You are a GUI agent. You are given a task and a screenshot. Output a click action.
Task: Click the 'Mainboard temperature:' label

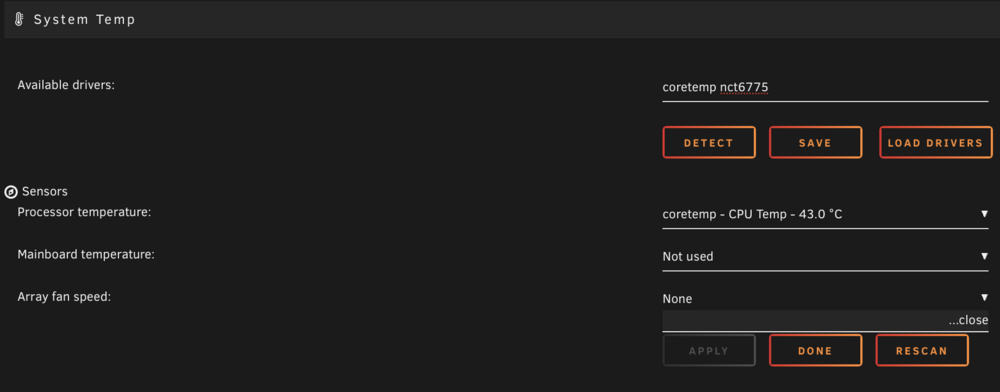[x=86, y=254]
